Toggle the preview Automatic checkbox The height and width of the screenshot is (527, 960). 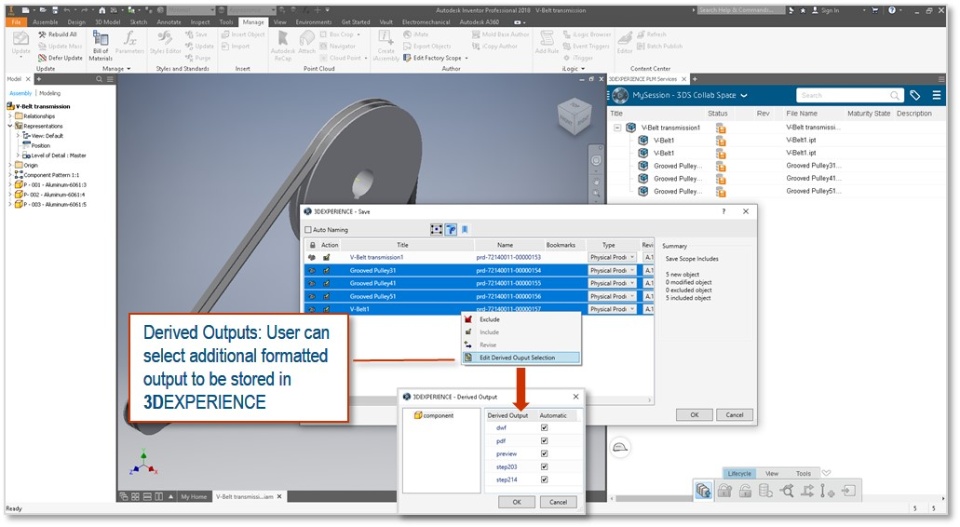coord(544,454)
